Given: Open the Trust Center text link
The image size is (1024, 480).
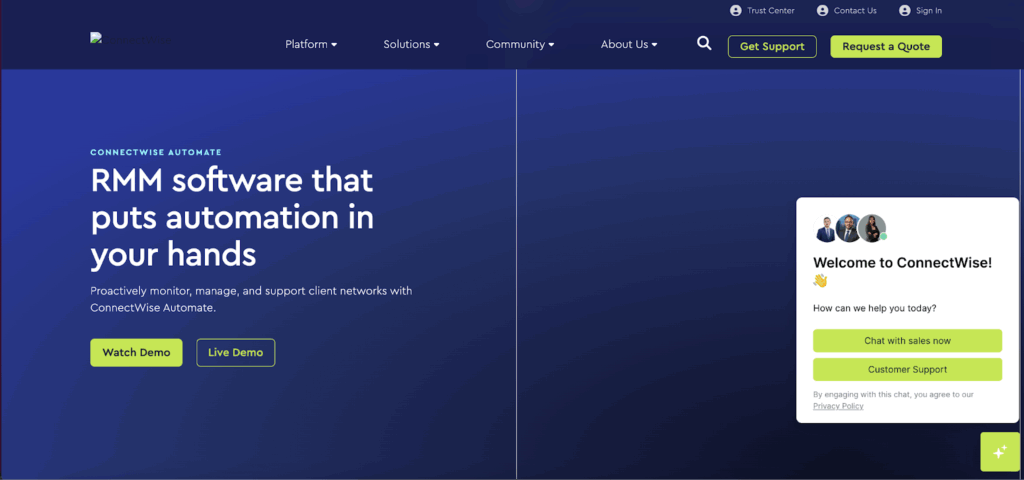Looking at the screenshot, I should click(x=771, y=11).
